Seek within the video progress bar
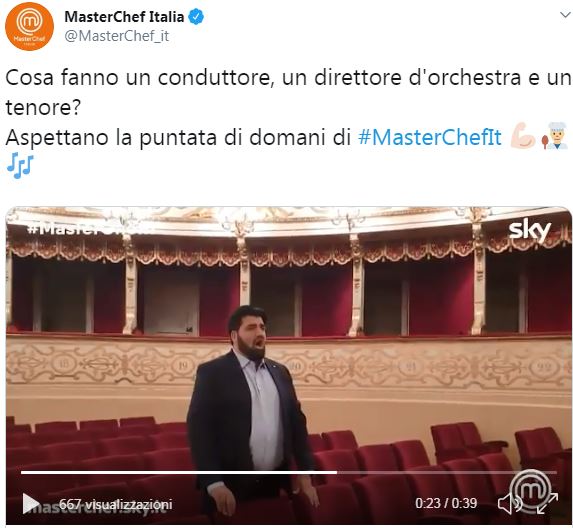573x528 pixels. click(289, 472)
